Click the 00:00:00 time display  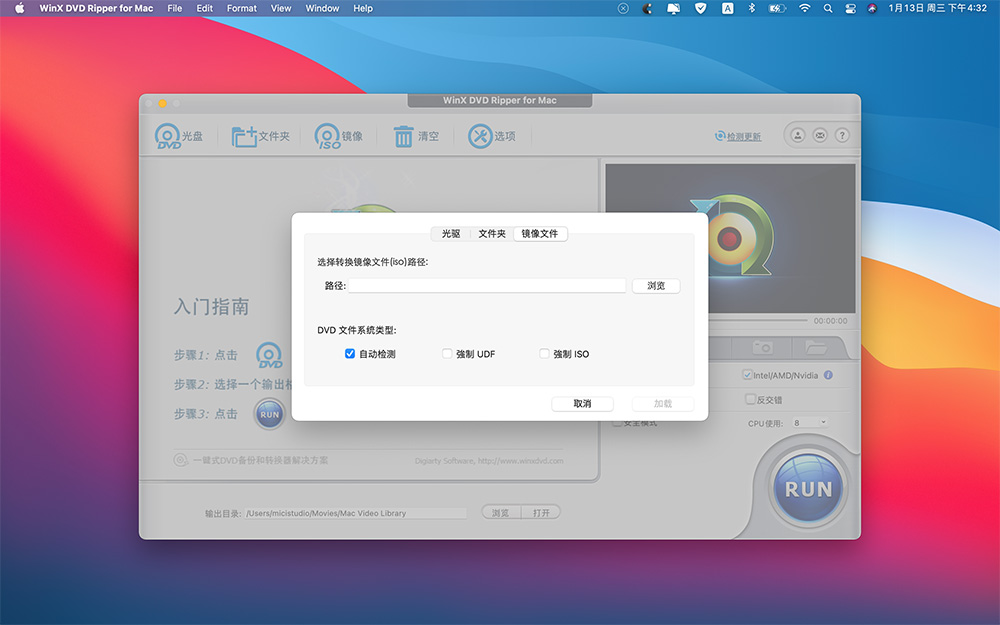(x=830, y=321)
